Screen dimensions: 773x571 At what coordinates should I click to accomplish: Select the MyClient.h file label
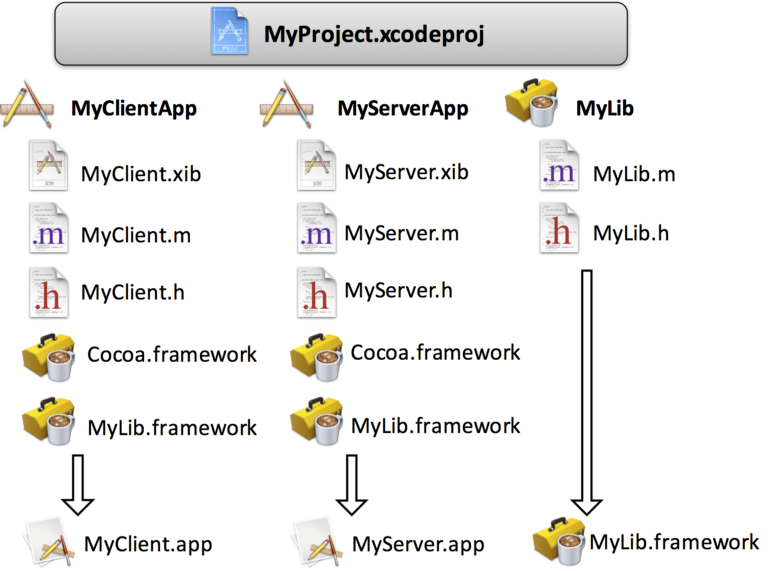pos(133,293)
